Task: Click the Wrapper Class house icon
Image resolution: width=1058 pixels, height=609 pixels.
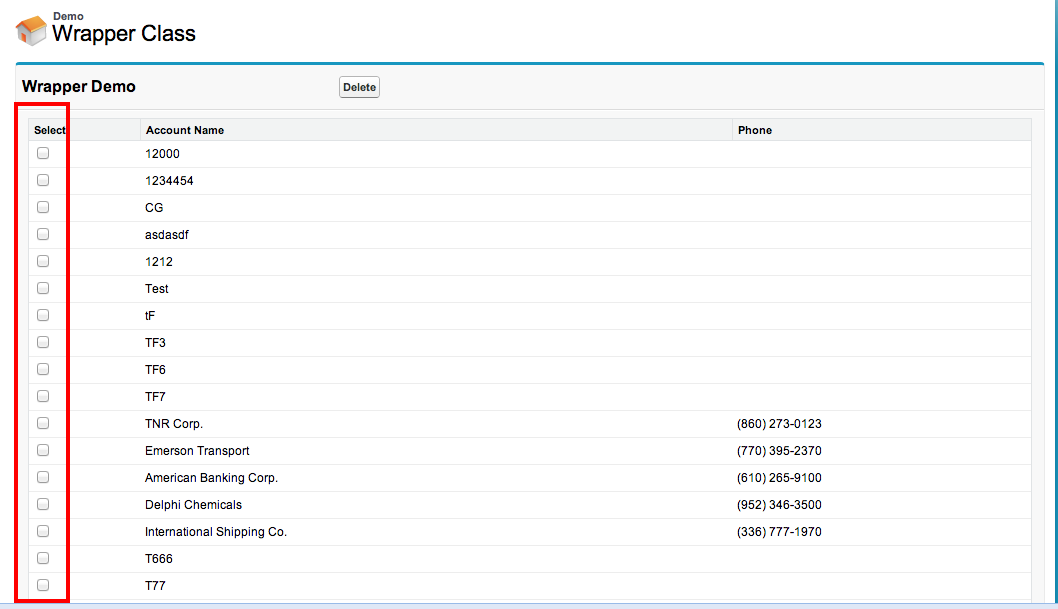Action: (x=31, y=31)
